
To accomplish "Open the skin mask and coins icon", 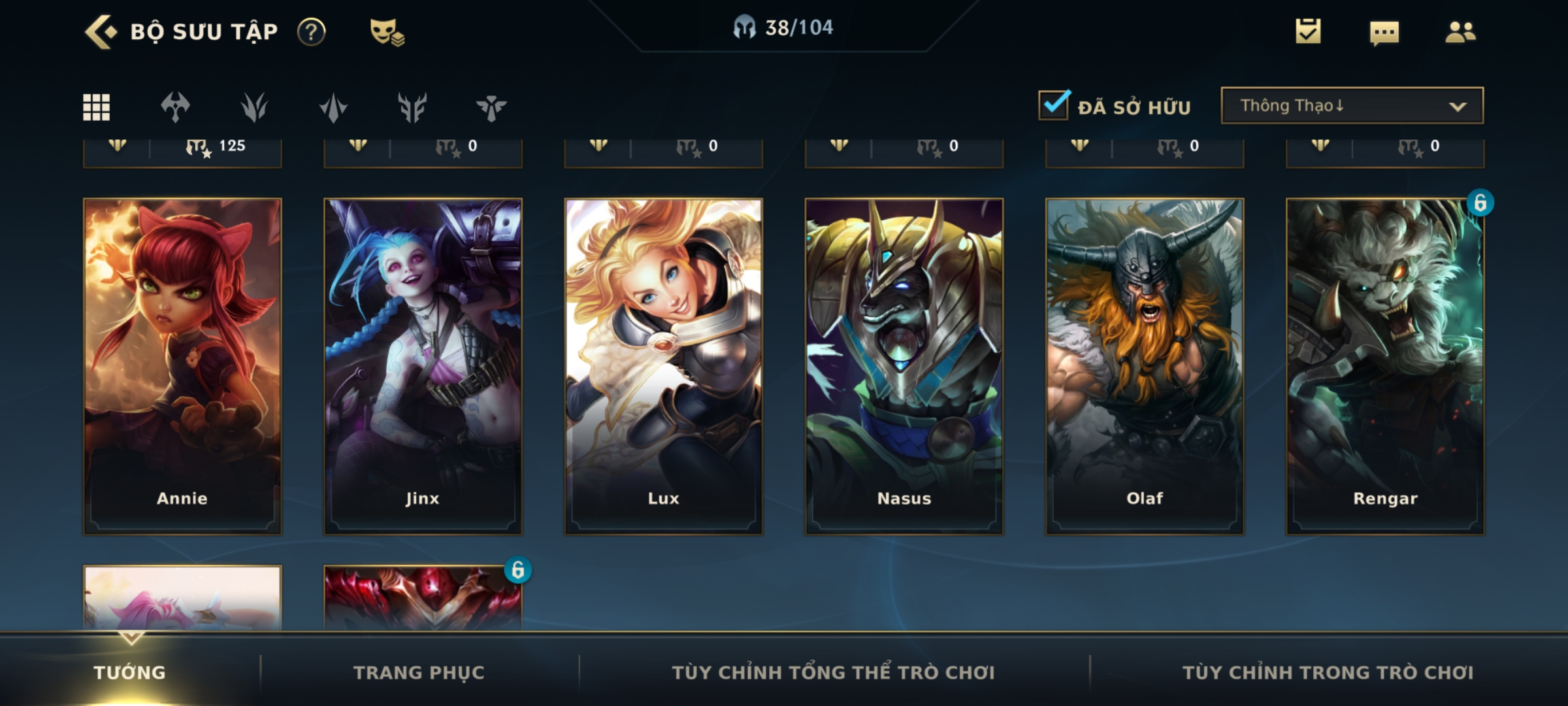I will 387,32.
